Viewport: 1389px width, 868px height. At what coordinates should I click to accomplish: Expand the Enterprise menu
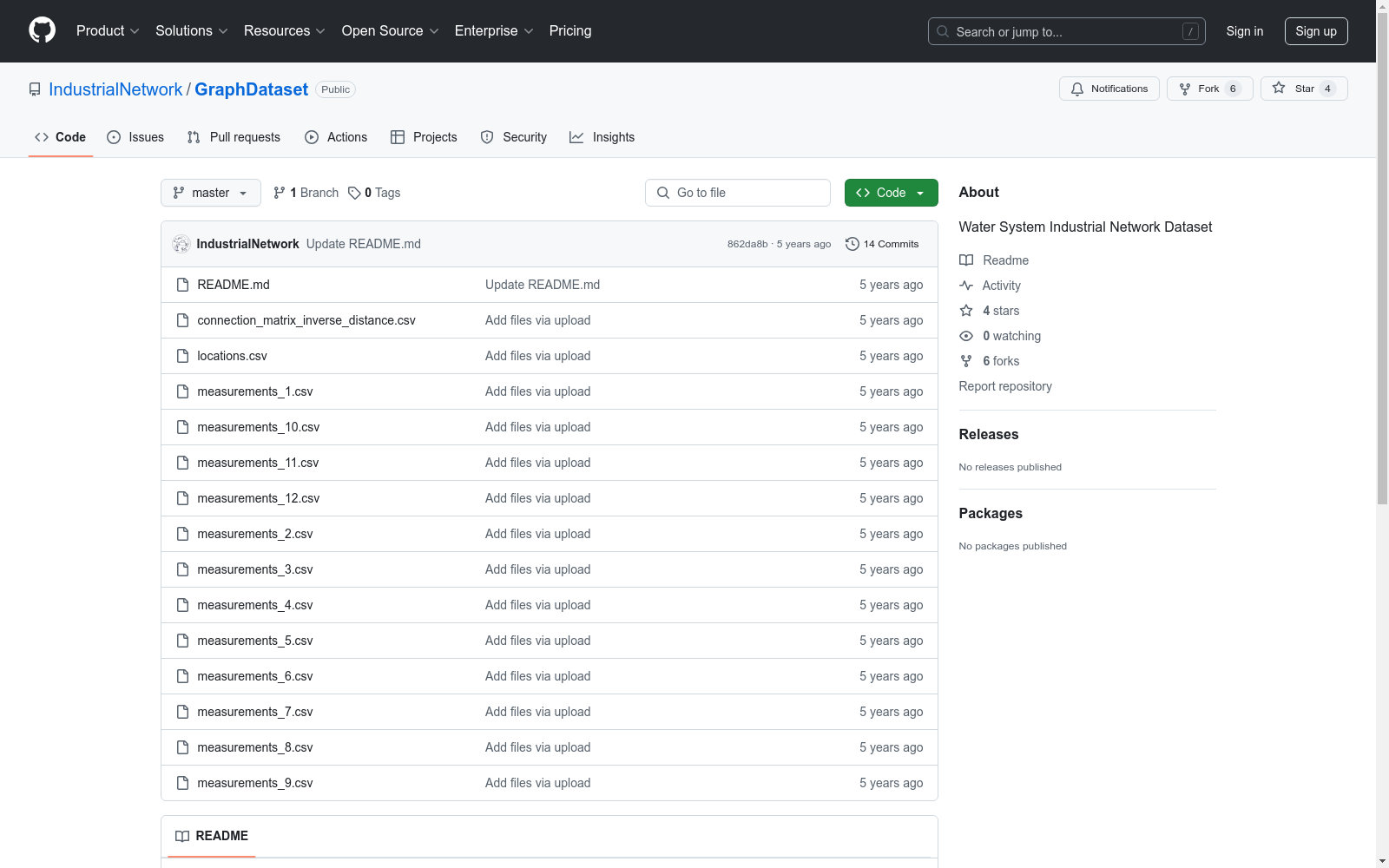click(x=494, y=31)
